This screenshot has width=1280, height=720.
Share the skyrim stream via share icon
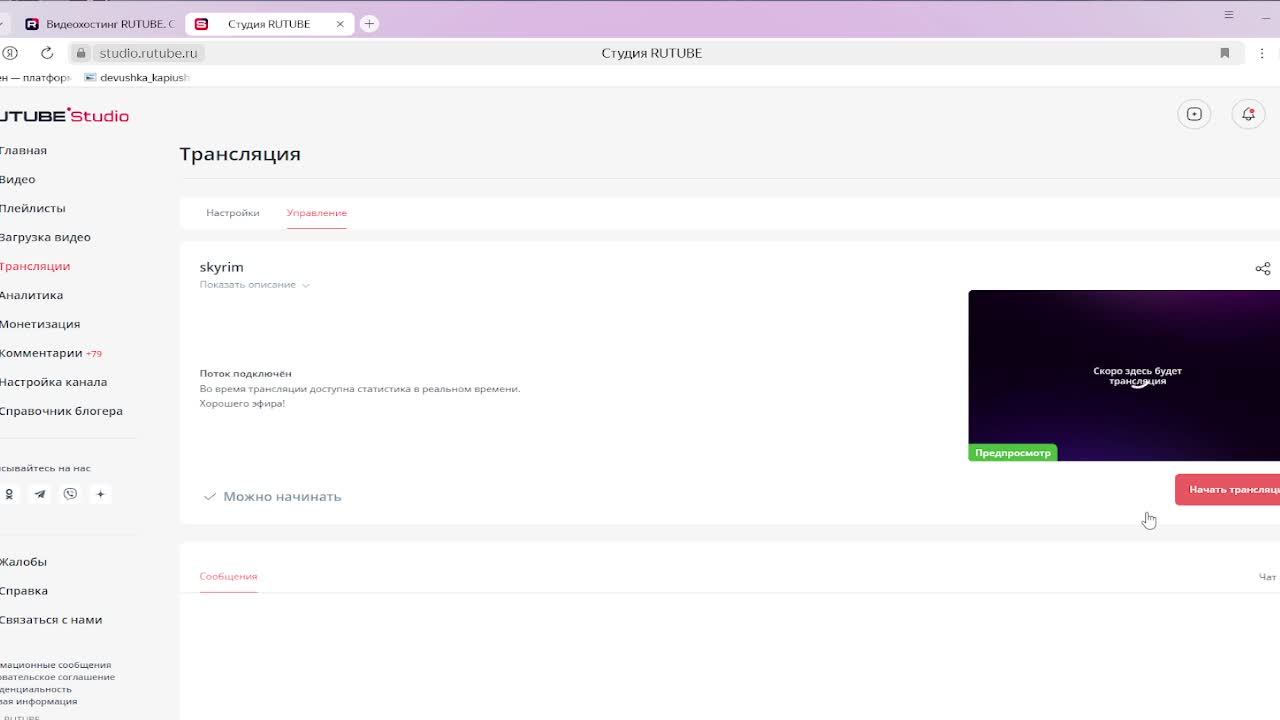pyautogui.click(x=1262, y=269)
